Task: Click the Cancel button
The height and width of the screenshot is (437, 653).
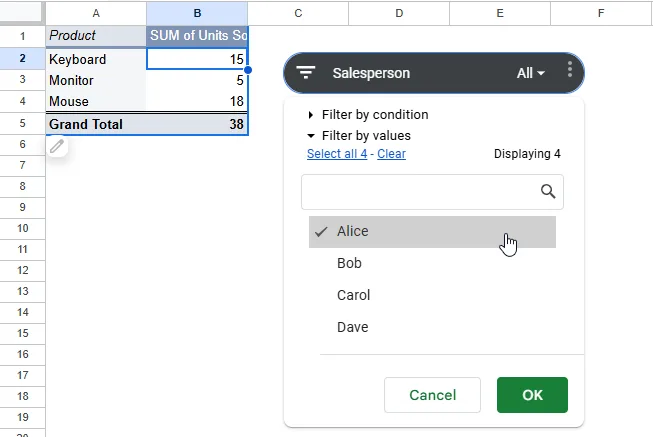Action: click(x=432, y=395)
